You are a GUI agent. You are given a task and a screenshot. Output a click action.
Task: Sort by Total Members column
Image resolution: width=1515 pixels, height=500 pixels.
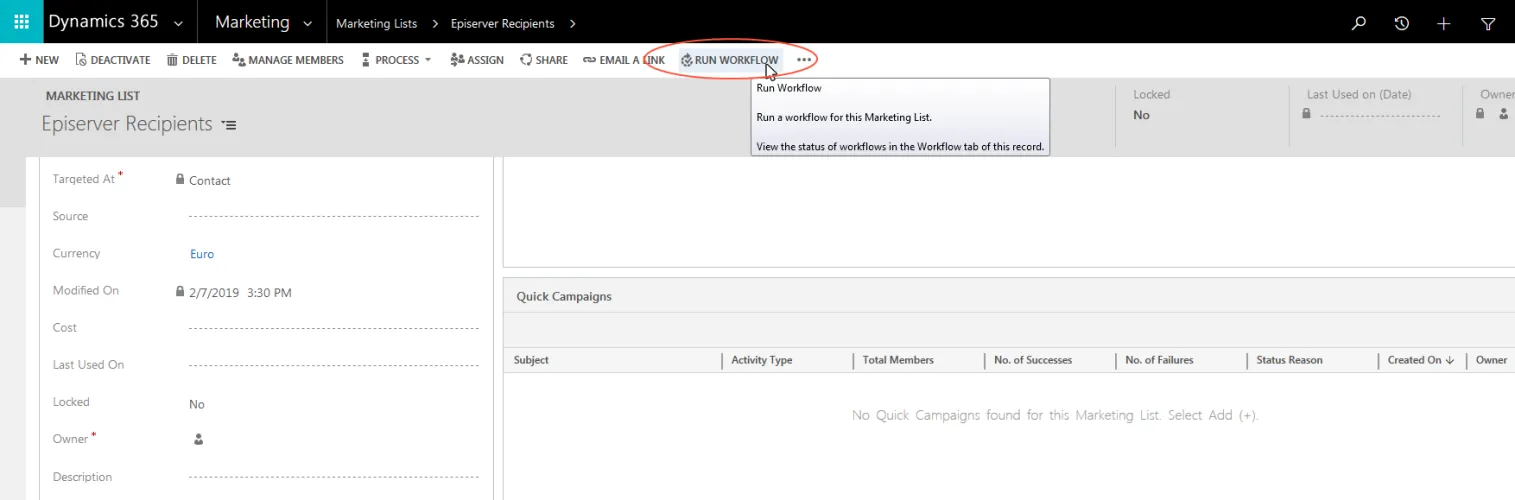898,360
